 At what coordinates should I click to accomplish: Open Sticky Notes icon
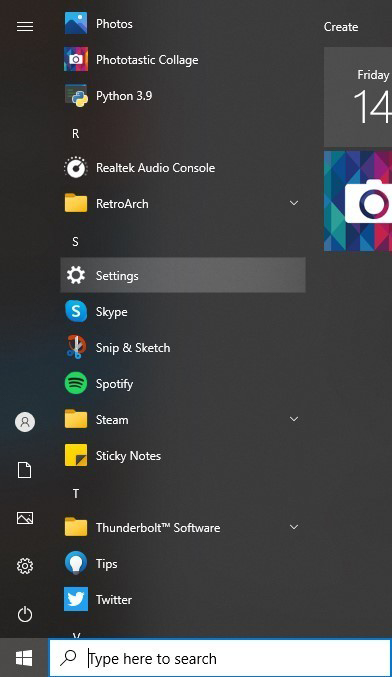click(76, 456)
